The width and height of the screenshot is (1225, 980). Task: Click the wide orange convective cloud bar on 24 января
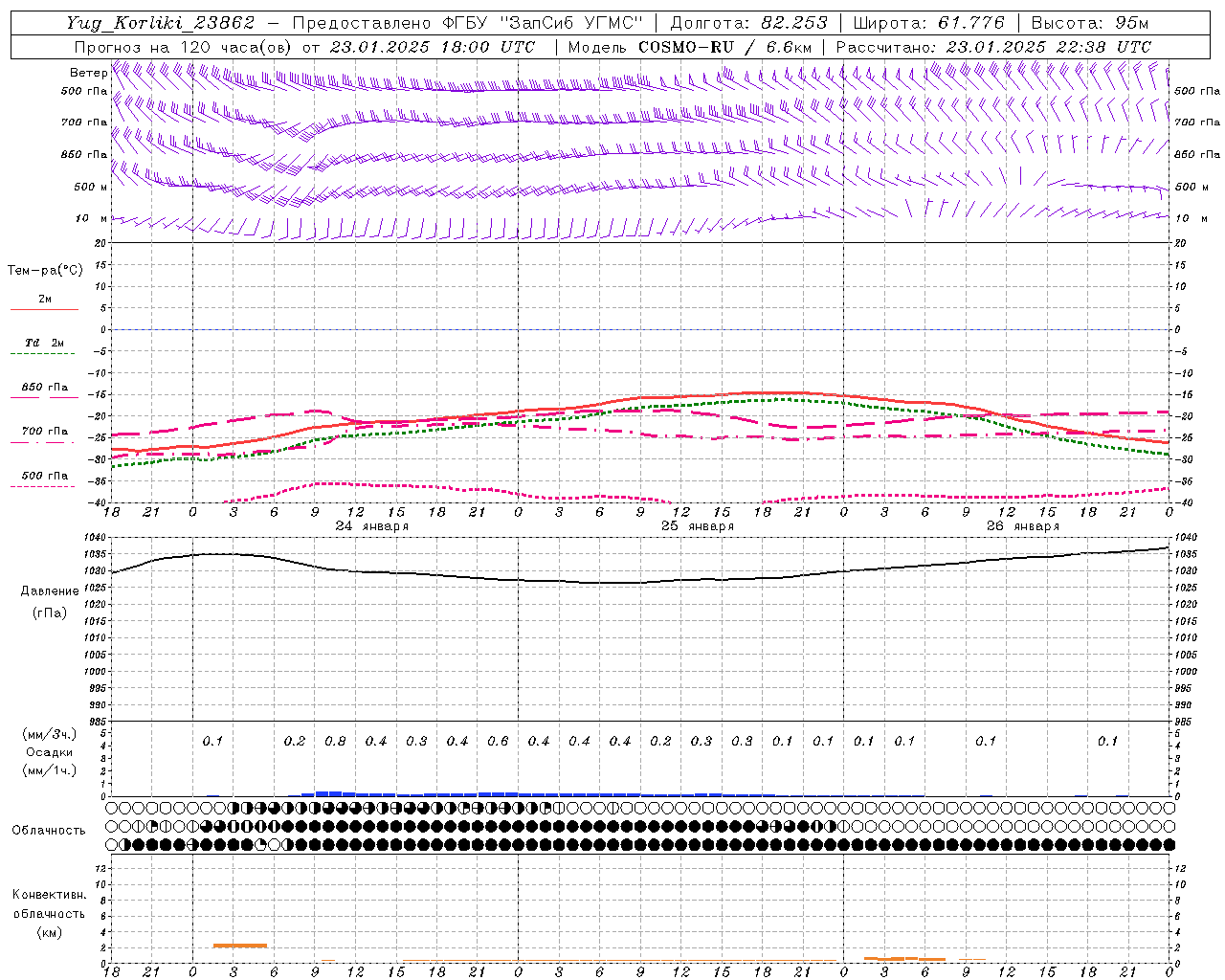pyautogui.click(x=240, y=946)
